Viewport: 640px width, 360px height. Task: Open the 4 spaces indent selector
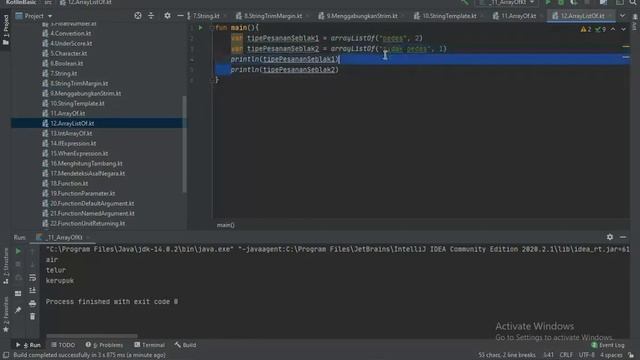coord(611,355)
